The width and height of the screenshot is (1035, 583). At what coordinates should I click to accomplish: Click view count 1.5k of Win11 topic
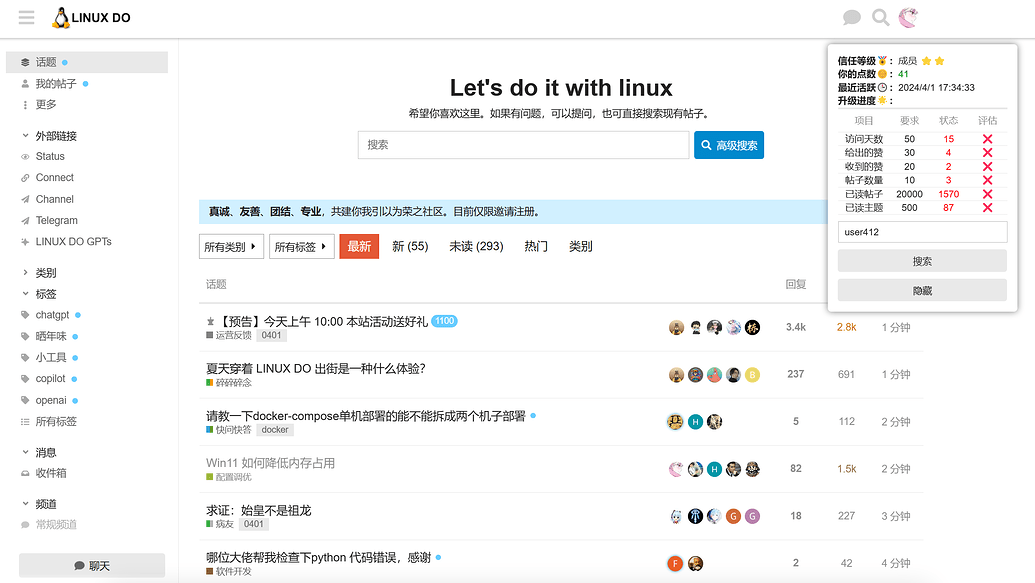(x=847, y=469)
